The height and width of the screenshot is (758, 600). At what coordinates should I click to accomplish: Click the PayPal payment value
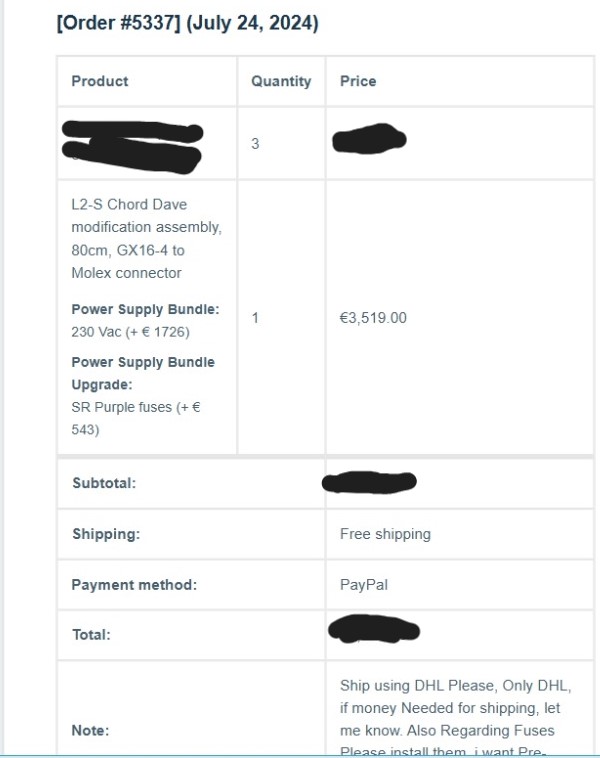click(x=364, y=585)
